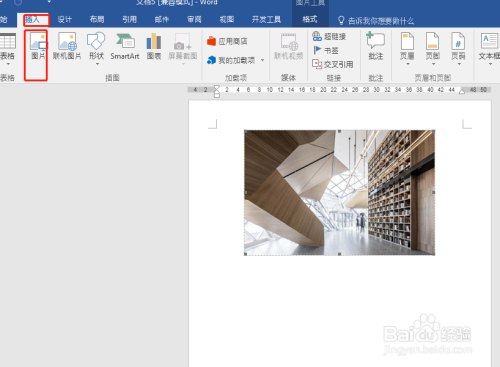Insert a SmartArt graphic
The height and width of the screenshot is (367, 500).
(125, 46)
